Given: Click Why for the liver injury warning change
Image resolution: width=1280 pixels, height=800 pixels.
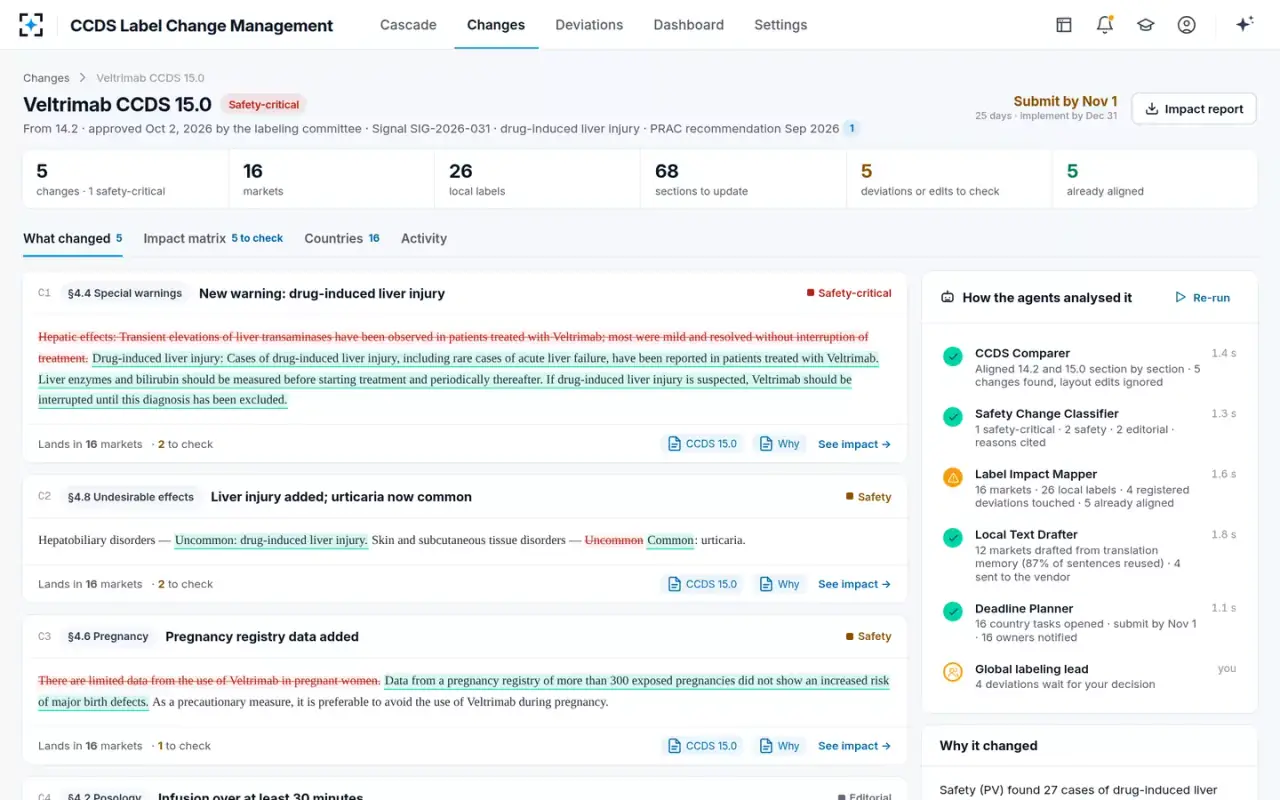Looking at the screenshot, I should (x=780, y=444).
